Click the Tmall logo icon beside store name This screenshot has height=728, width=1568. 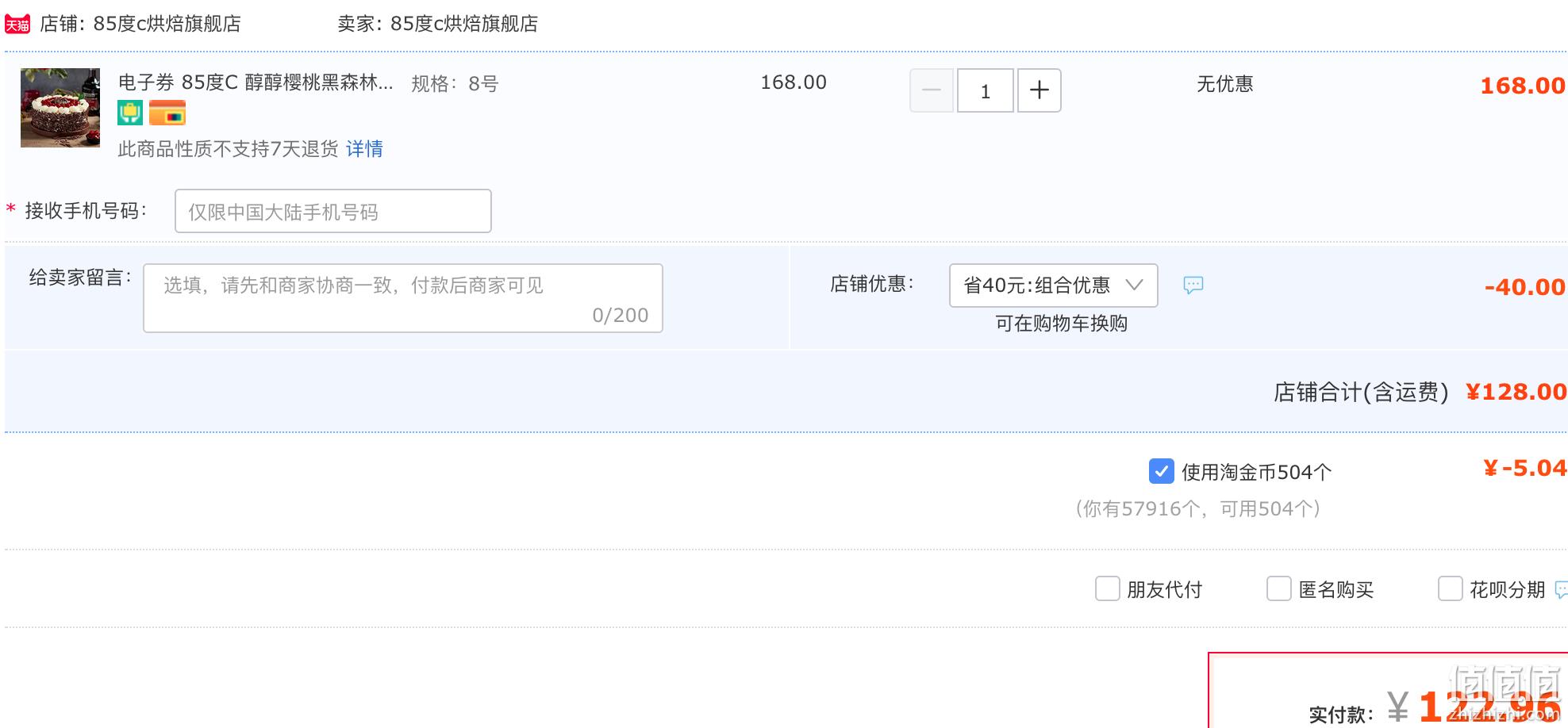pyautogui.click(x=17, y=25)
